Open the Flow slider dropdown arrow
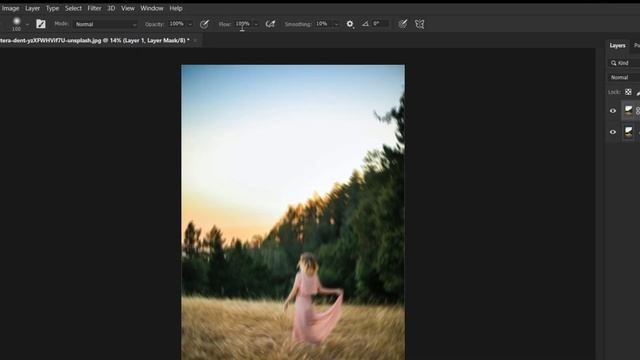Viewport: 640px width, 360px height. coord(256,24)
